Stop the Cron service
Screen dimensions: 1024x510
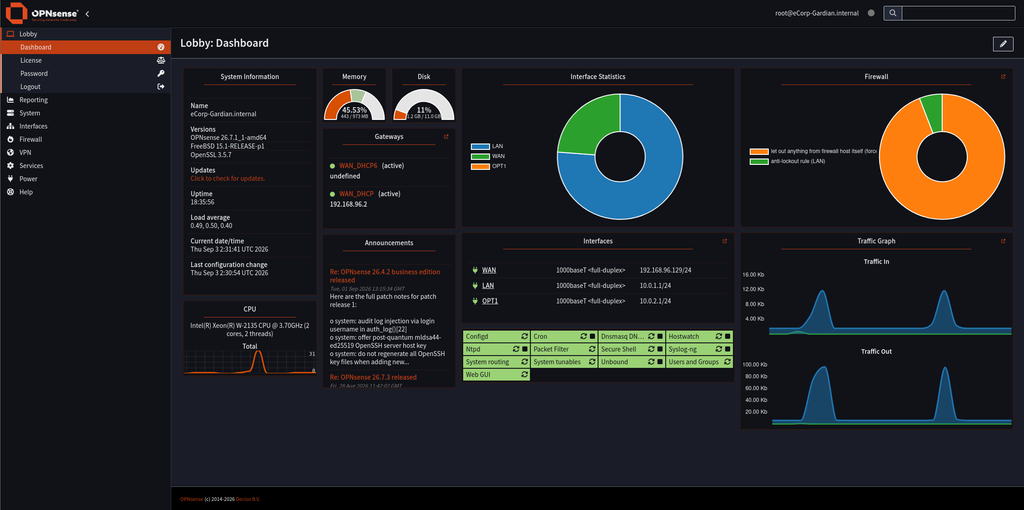coord(592,336)
